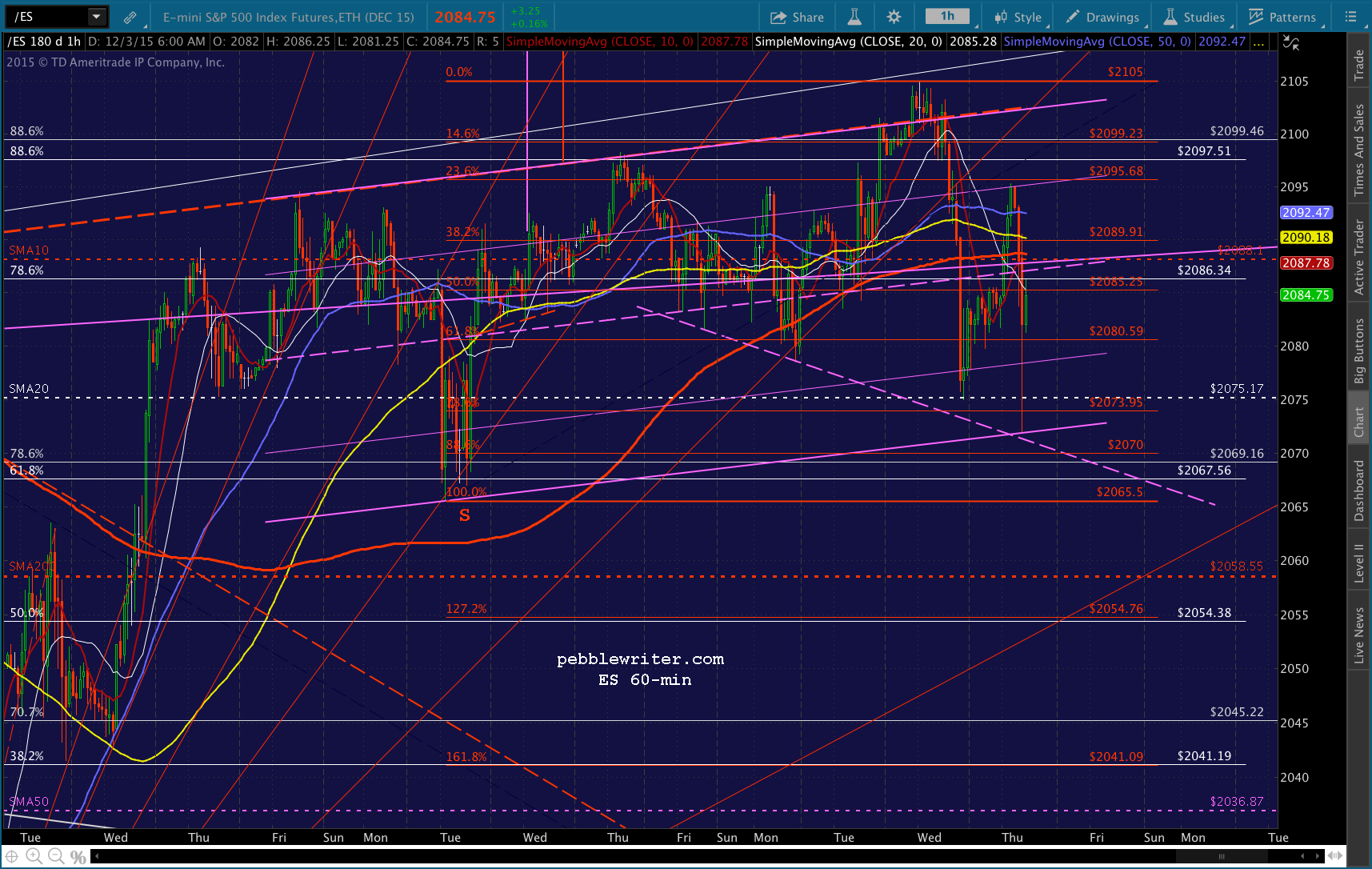Viewport: 1372px width, 869px height.
Task: Expand the Style dropdown menu
Action: [x=1018, y=17]
